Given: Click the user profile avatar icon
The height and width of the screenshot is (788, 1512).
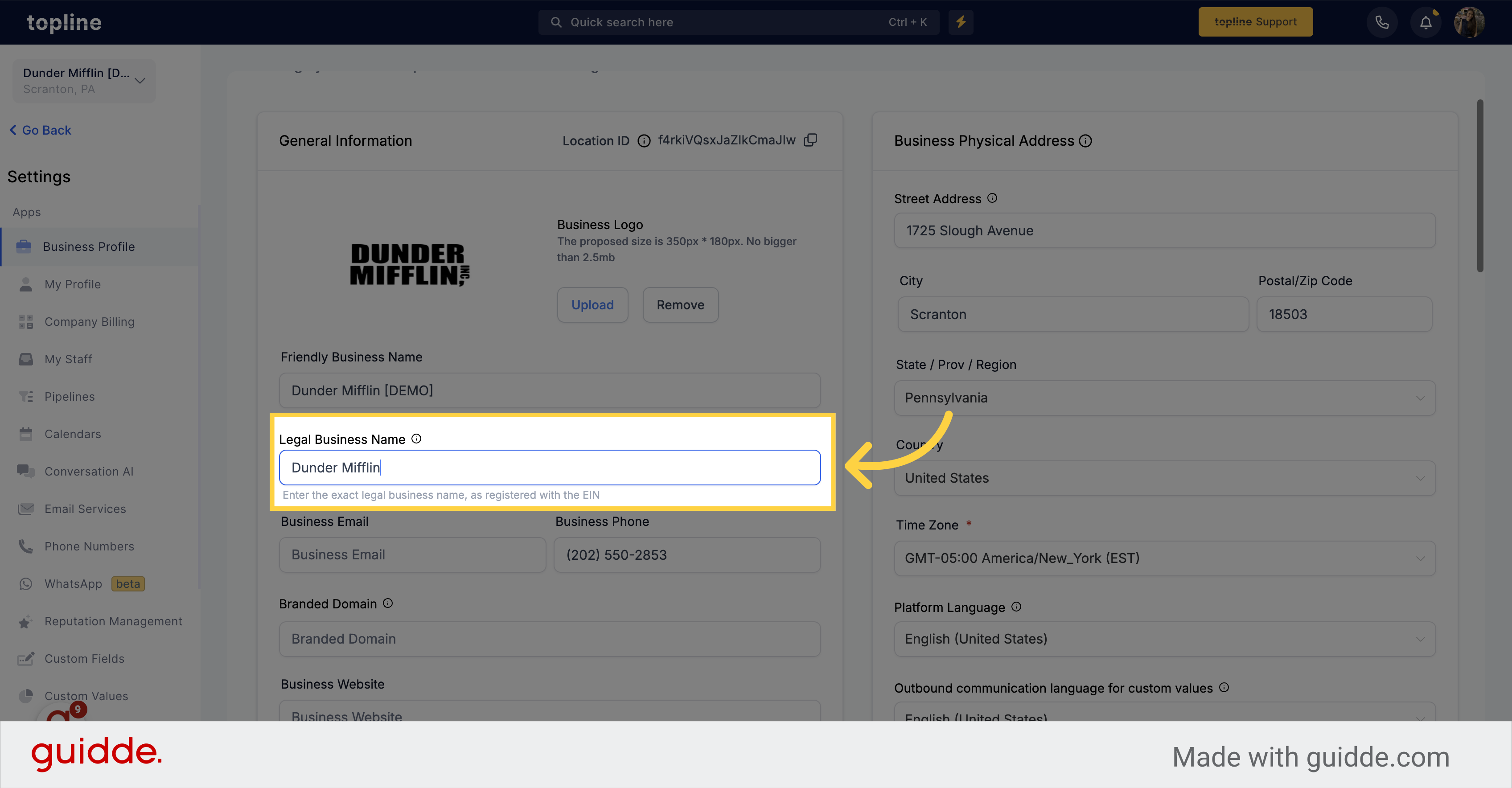Looking at the screenshot, I should click(1471, 22).
